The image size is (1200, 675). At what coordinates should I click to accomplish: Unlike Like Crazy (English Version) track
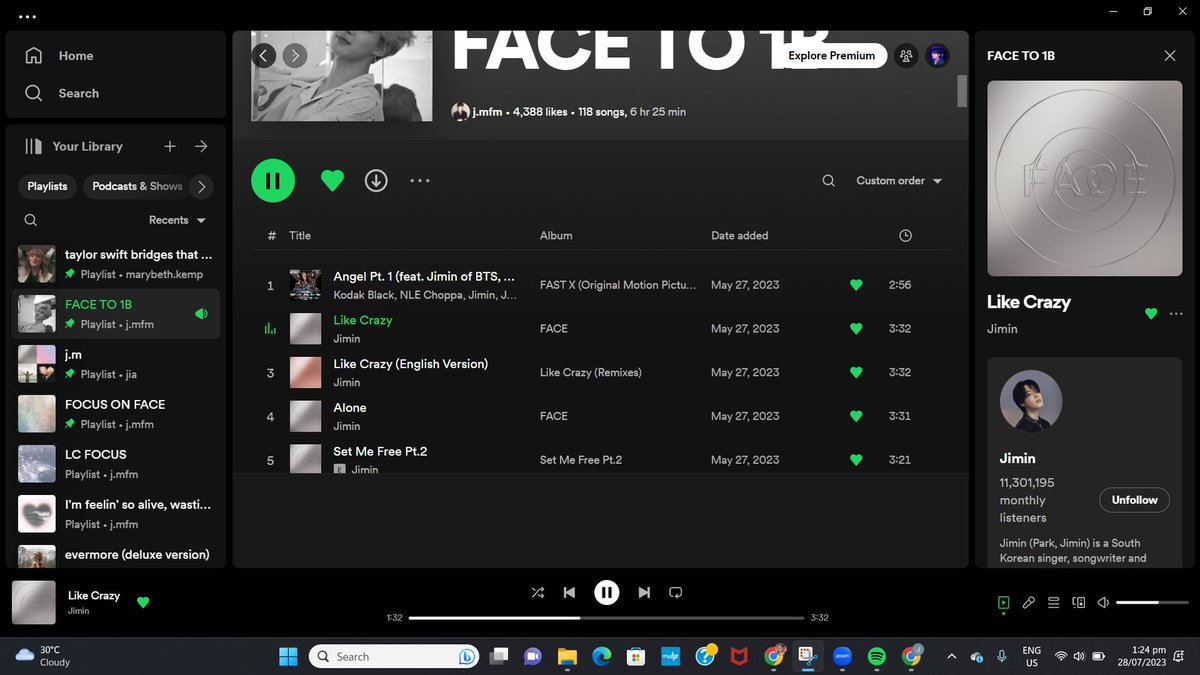[855, 372]
